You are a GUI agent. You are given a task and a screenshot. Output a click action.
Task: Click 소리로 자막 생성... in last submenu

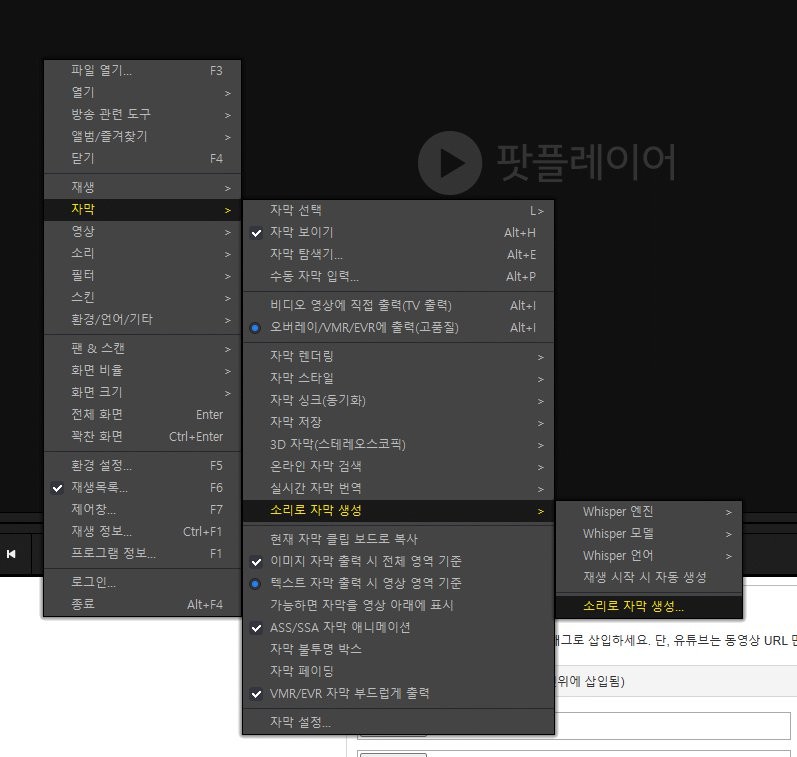(x=649, y=606)
